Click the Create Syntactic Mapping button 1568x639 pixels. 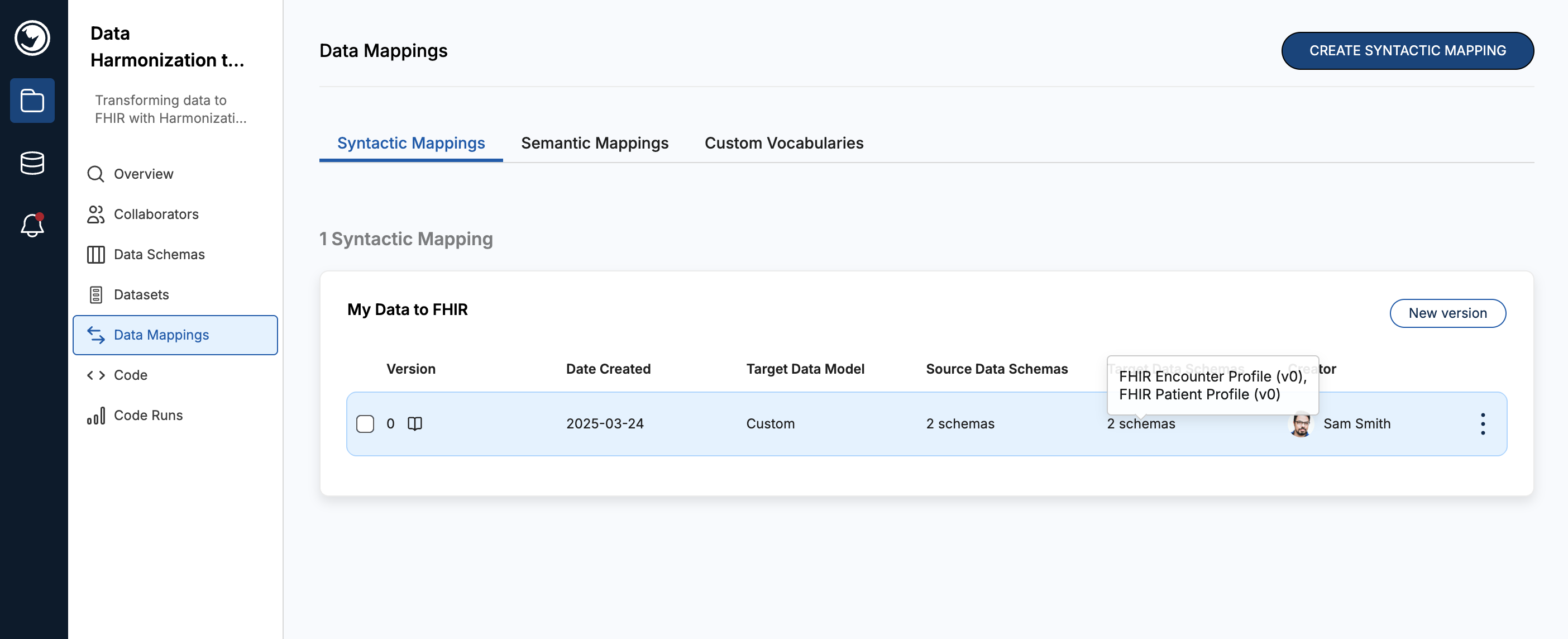click(1407, 51)
